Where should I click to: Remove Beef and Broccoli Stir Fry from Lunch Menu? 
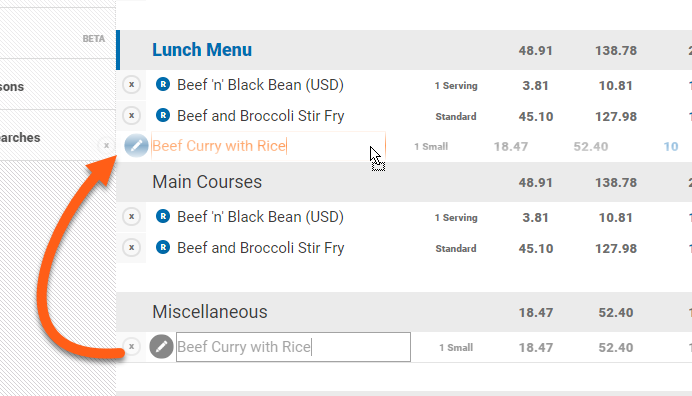pos(132,116)
